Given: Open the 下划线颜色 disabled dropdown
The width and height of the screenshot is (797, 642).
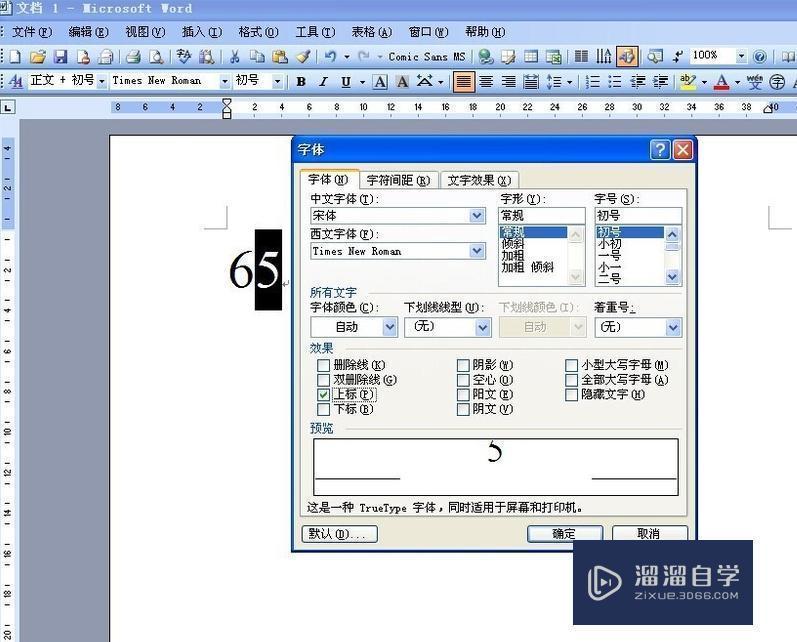Looking at the screenshot, I should [578, 327].
